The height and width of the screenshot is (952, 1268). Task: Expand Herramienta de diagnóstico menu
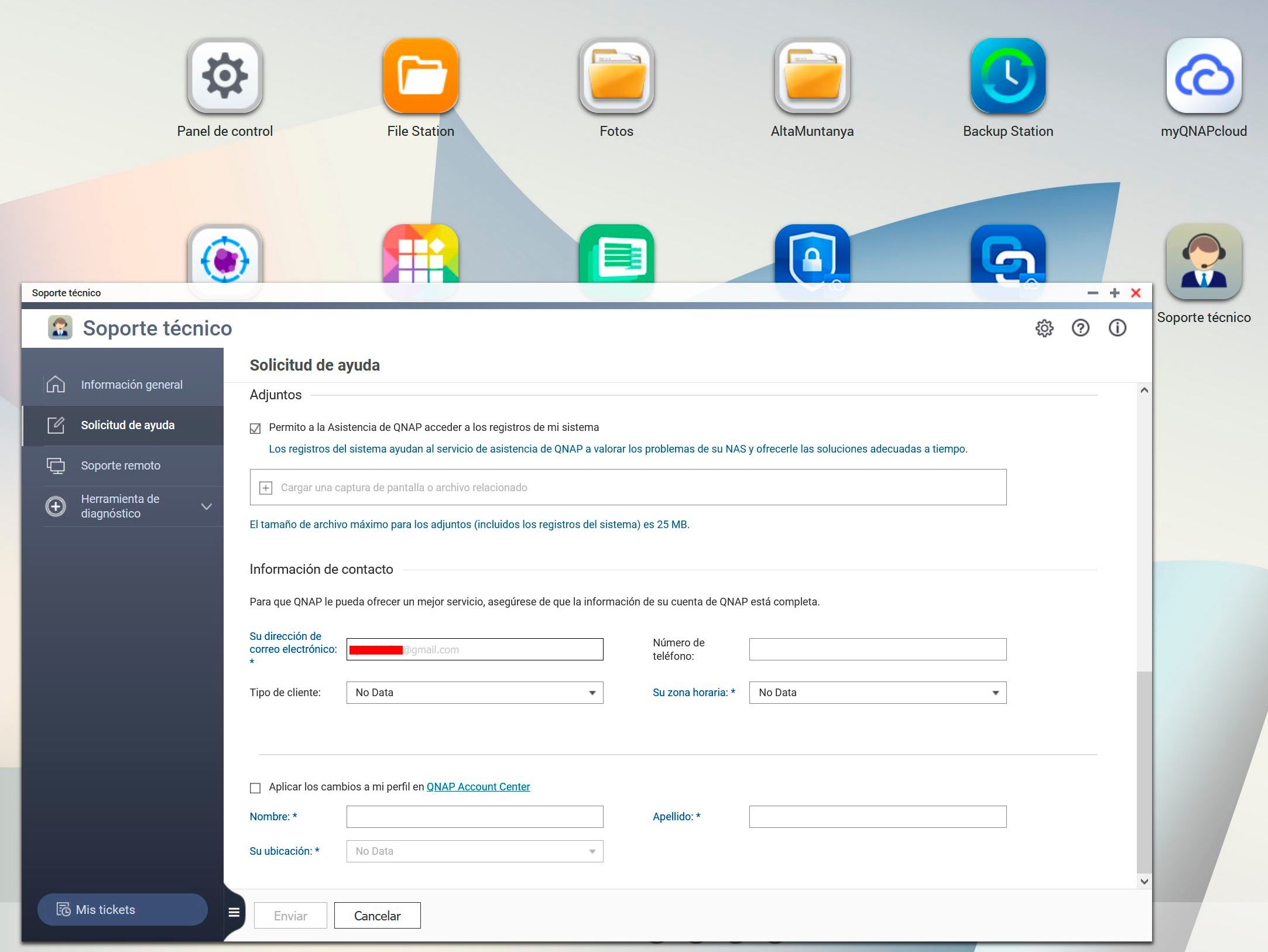pyautogui.click(x=206, y=506)
